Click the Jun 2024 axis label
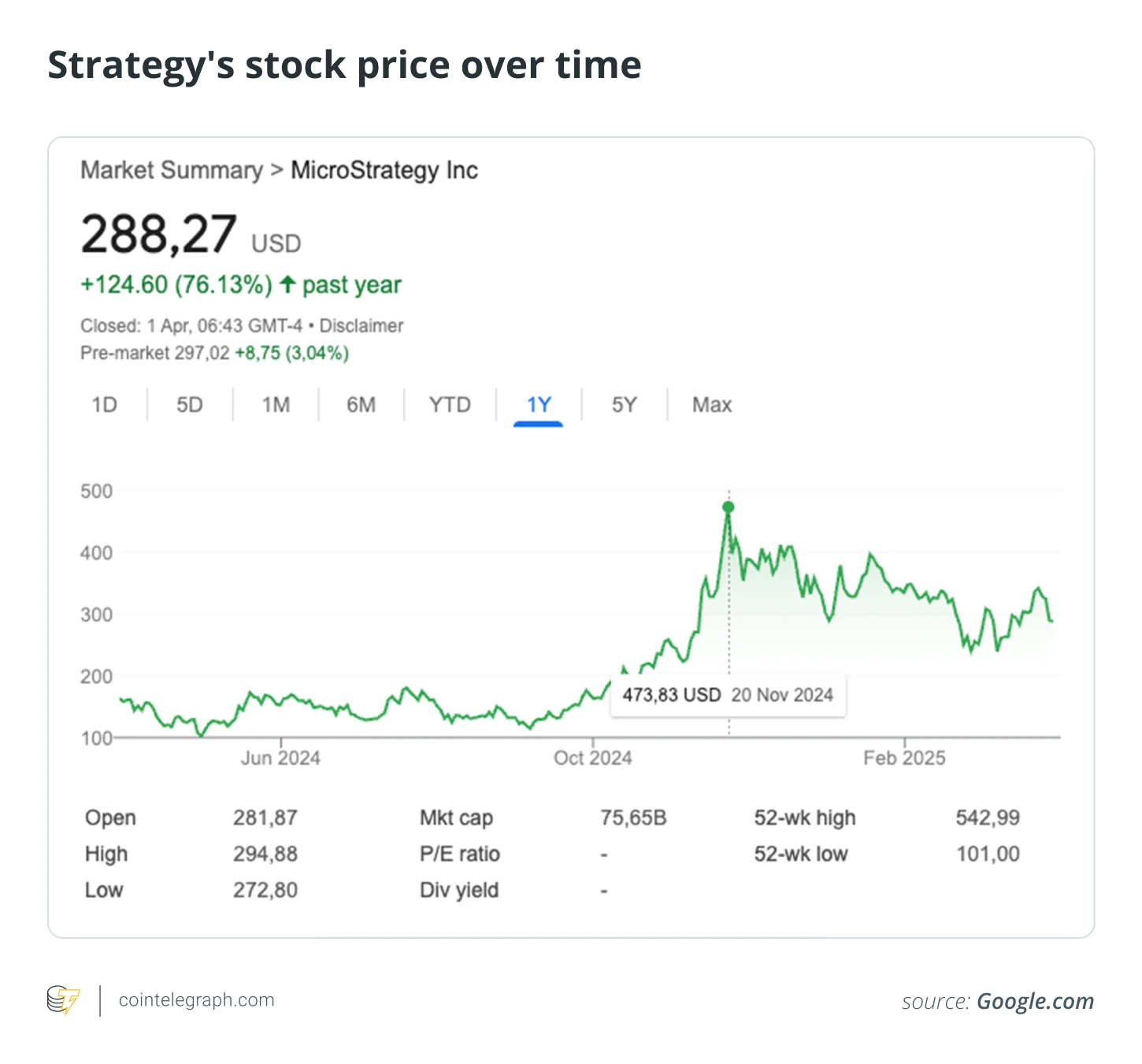The width and height of the screenshot is (1142, 1064). click(280, 758)
